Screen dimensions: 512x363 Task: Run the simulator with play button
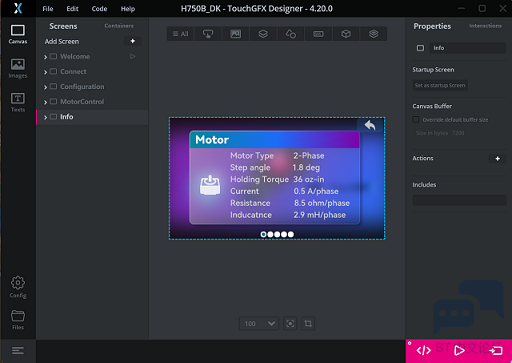click(x=459, y=350)
